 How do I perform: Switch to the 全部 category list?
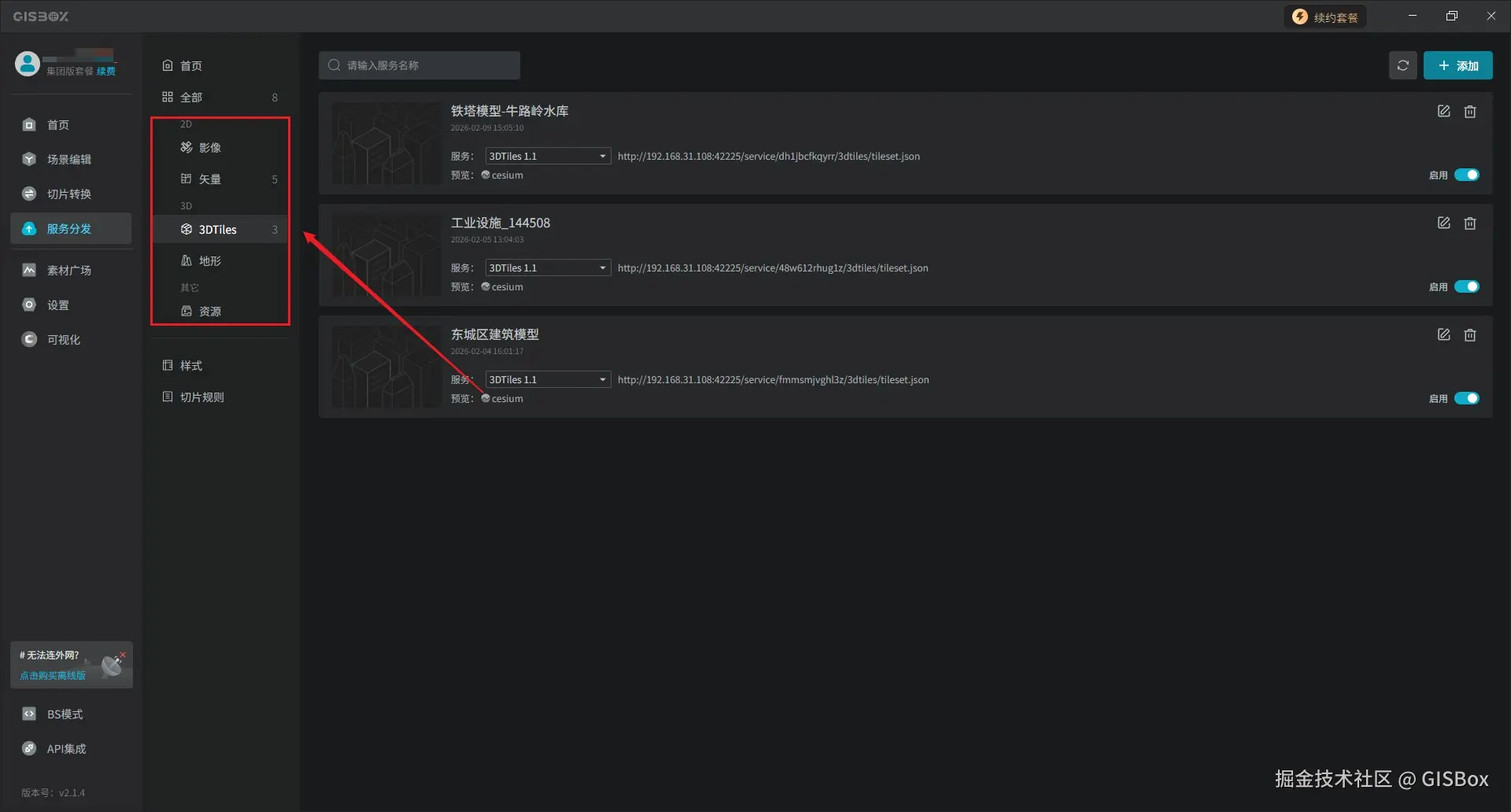[x=191, y=97]
